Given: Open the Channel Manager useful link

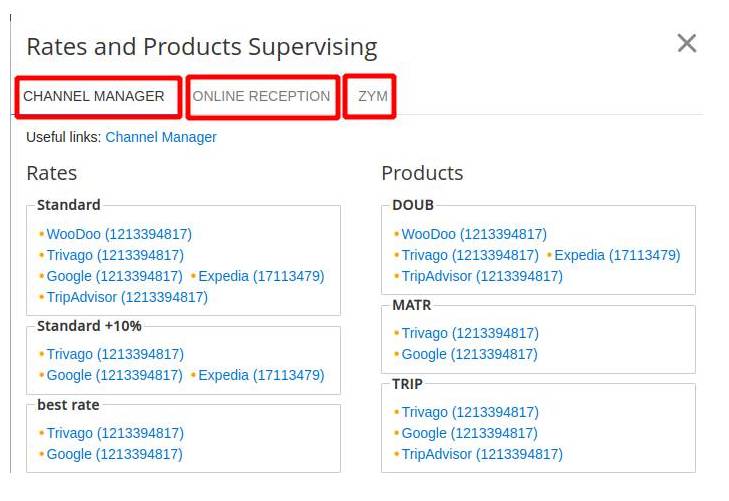Looking at the screenshot, I should coord(161,137).
